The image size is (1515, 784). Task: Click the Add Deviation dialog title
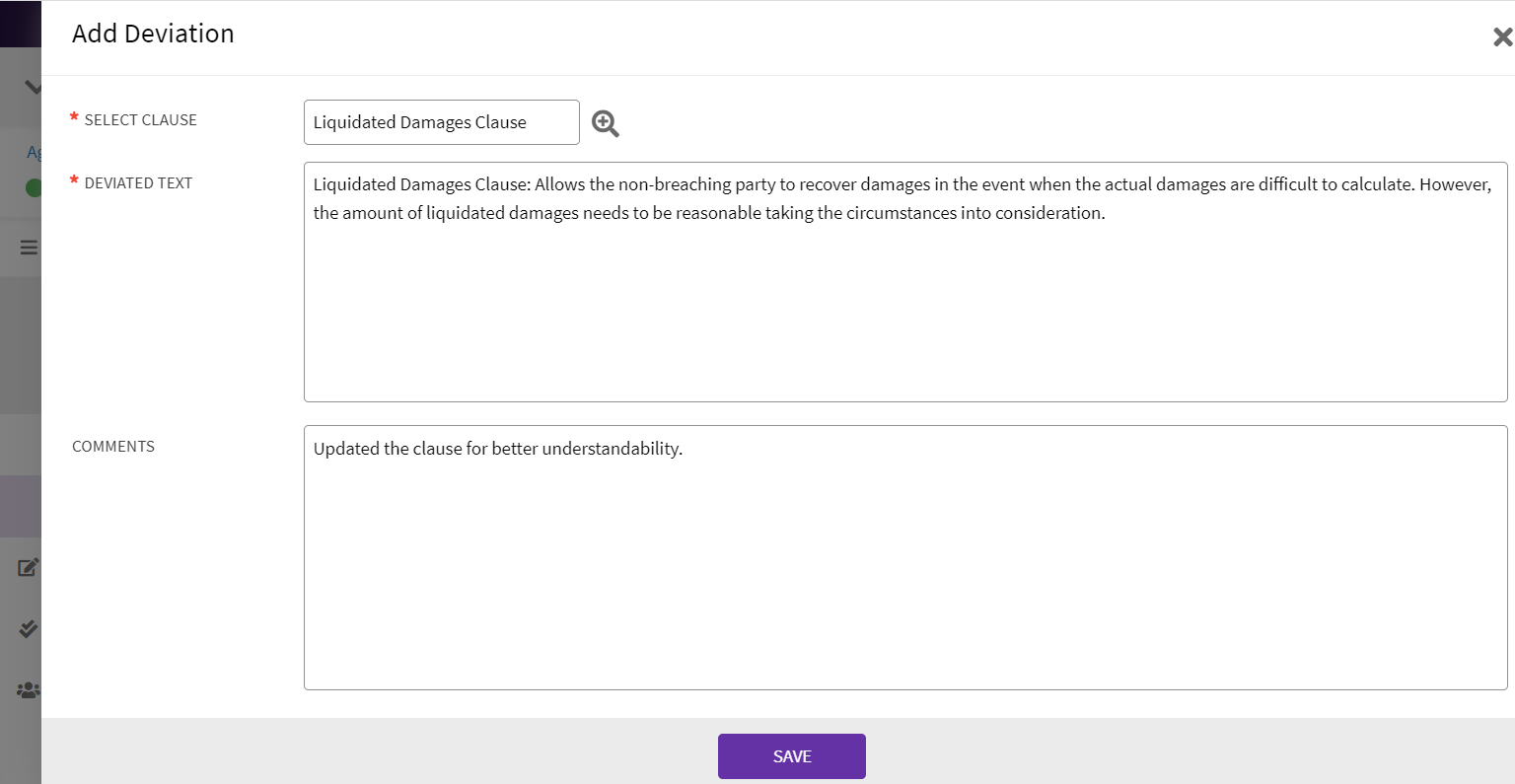(153, 34)
